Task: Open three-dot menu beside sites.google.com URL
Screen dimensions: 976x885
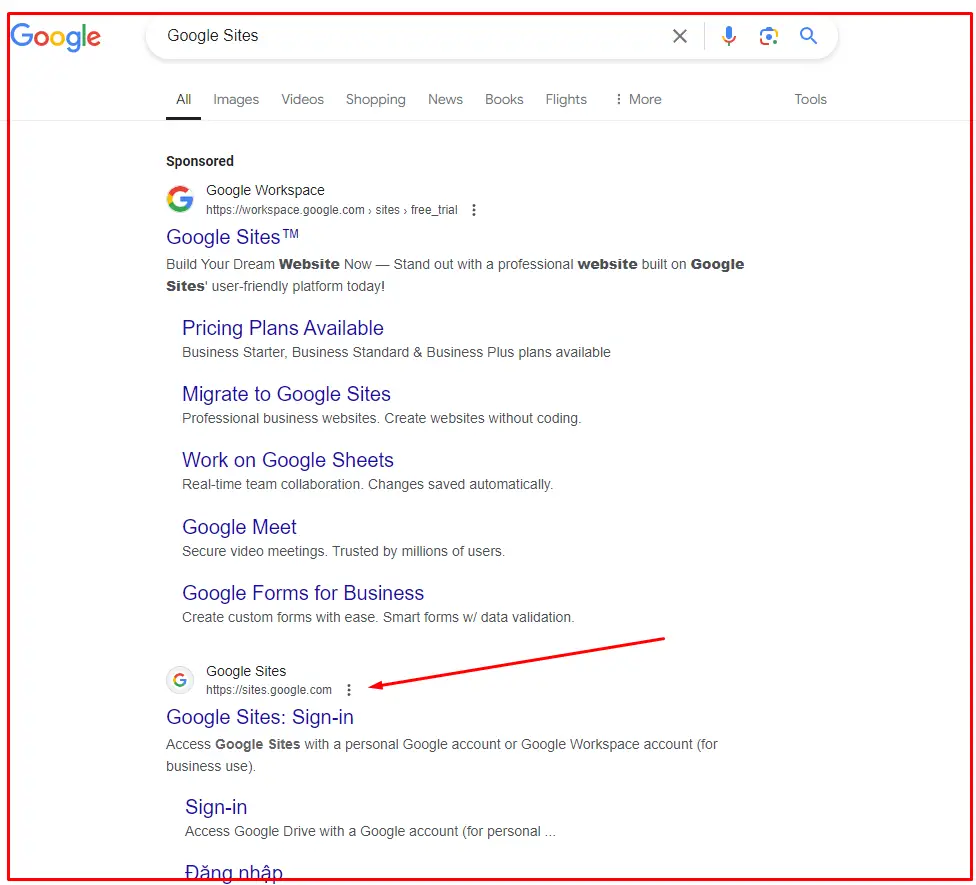Action: point(349,690)
